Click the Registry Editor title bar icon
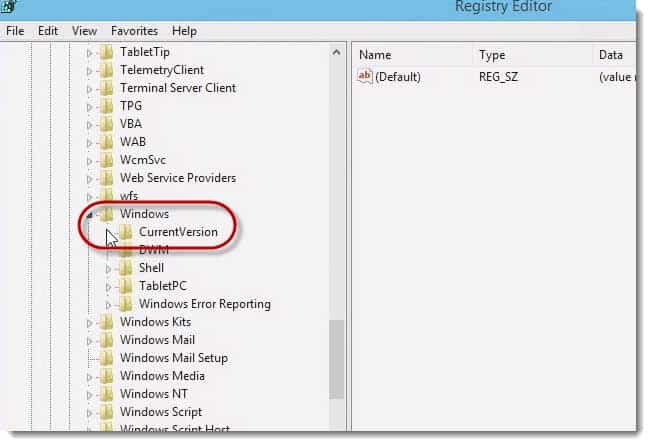The height and width of the screenshot is (446, 651). coord(7,6)
